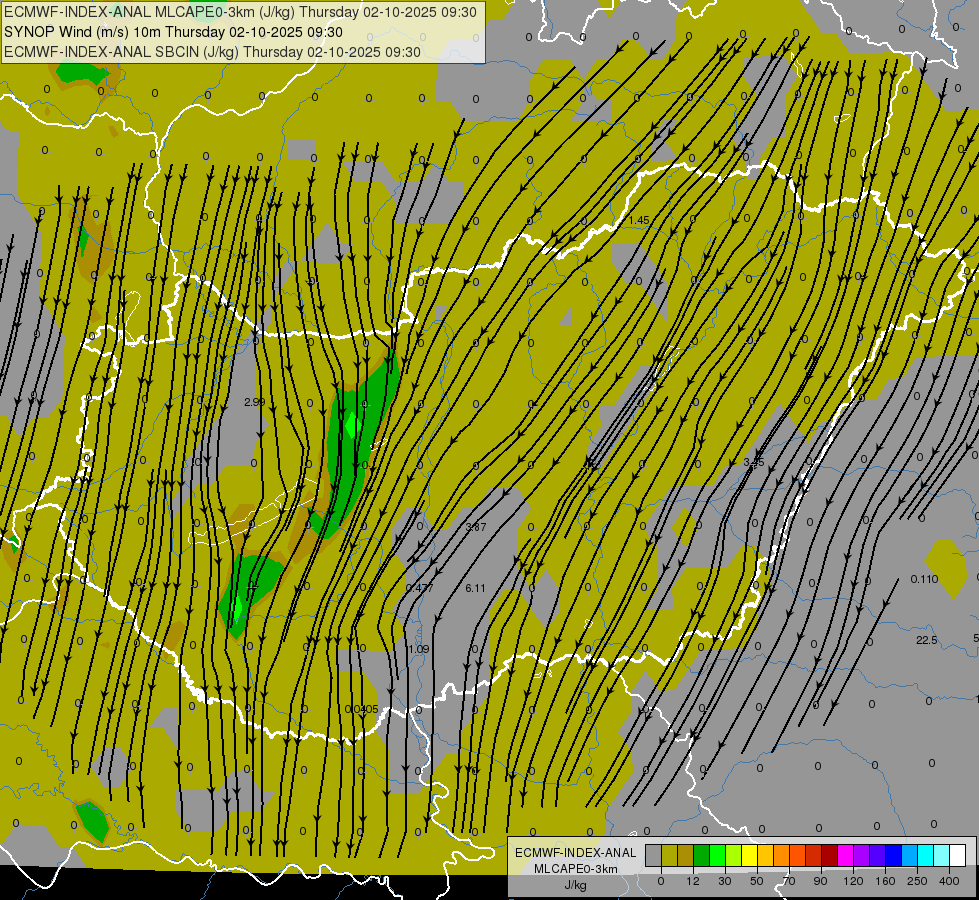Image resolution: width=979 pixels, height=900 pixels.
Task: Choose the white swatch at legend end
Action: 958,856
